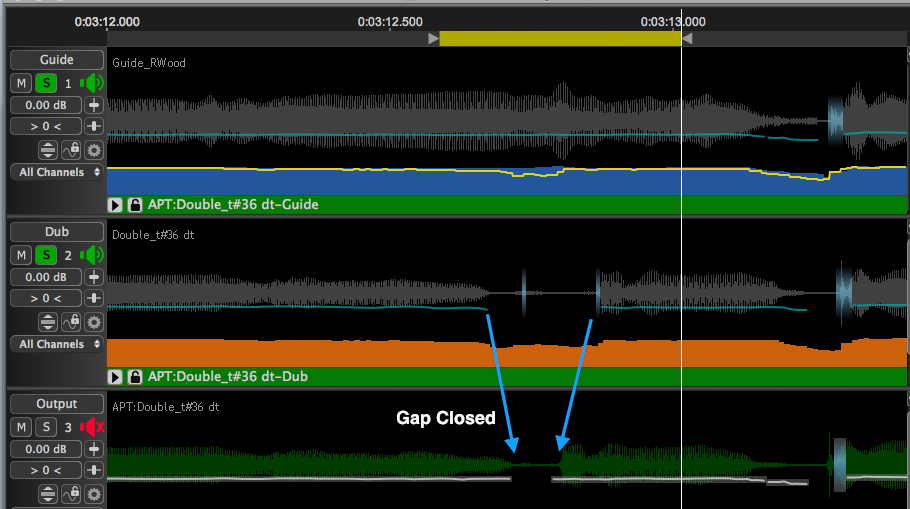Click the red muted speaker on Output track
910x509 pixels.
(92, 428)
